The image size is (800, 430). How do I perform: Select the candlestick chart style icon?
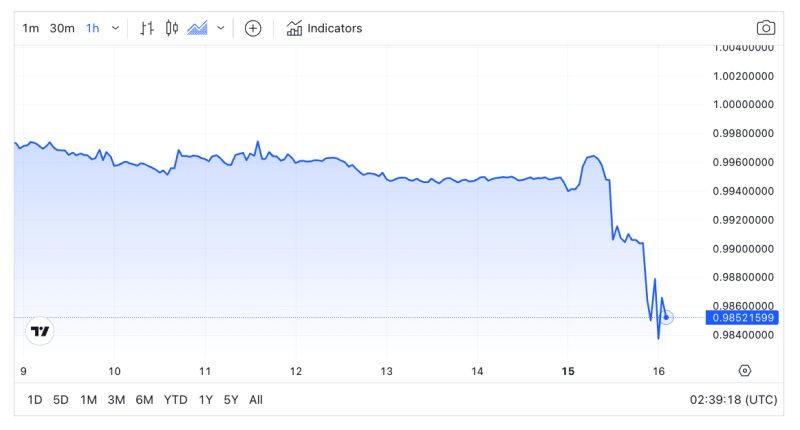(171, 28)
